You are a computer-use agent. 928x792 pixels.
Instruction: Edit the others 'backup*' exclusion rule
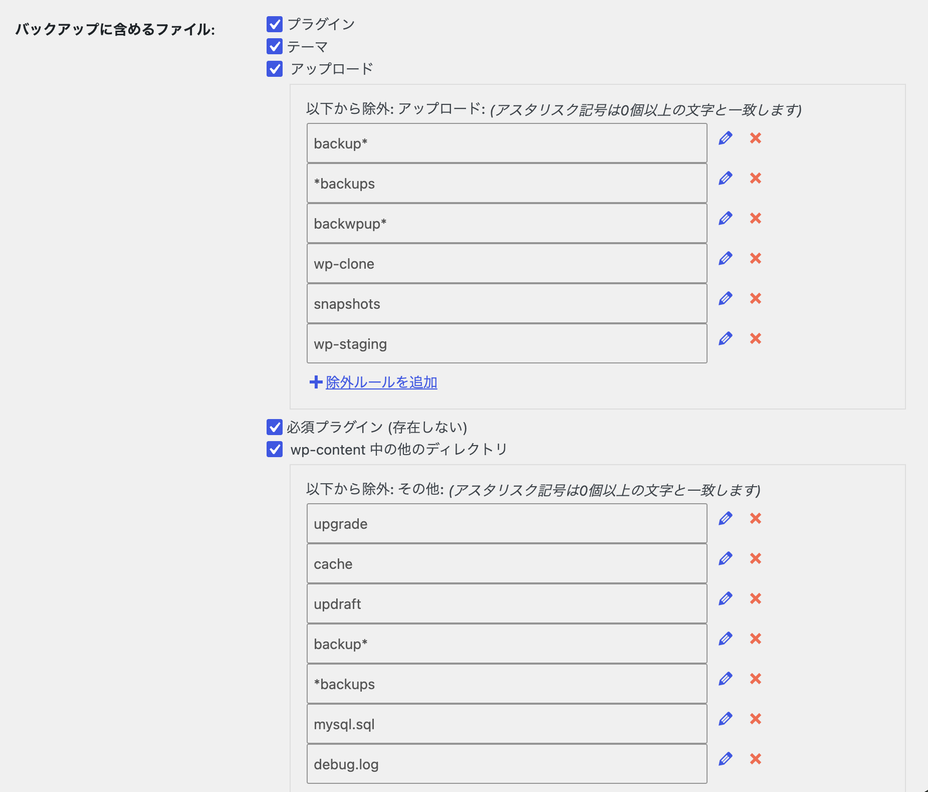tap(725, 639)
